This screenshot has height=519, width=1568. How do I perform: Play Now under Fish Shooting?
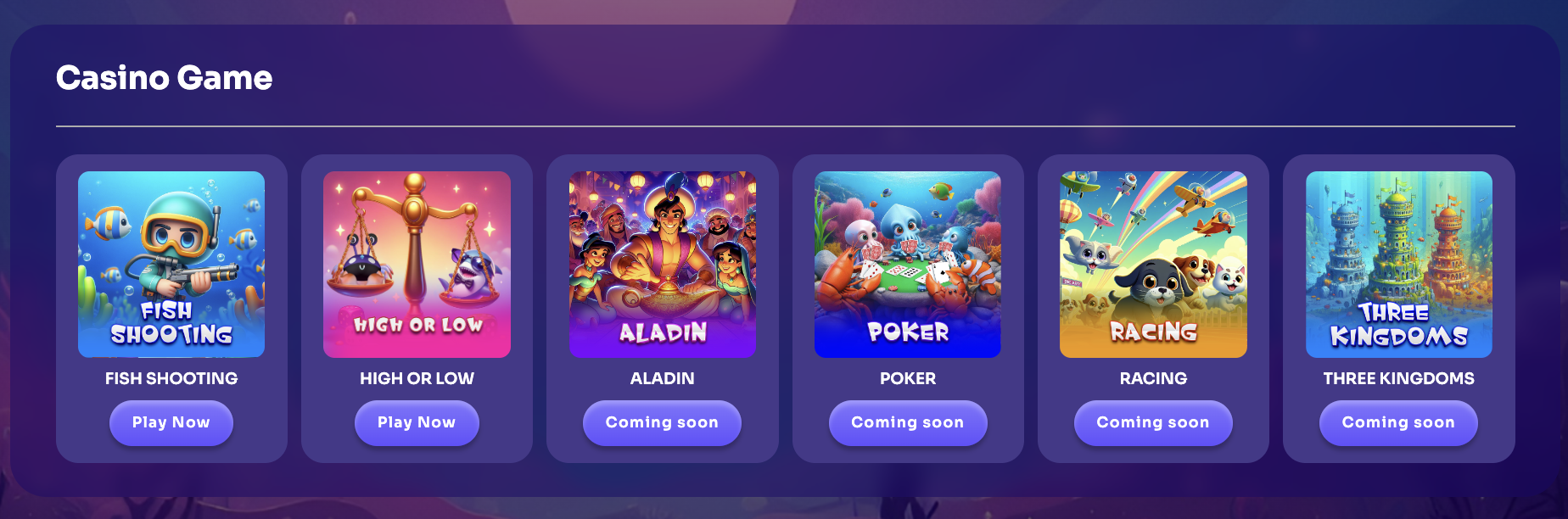[171, 422]
